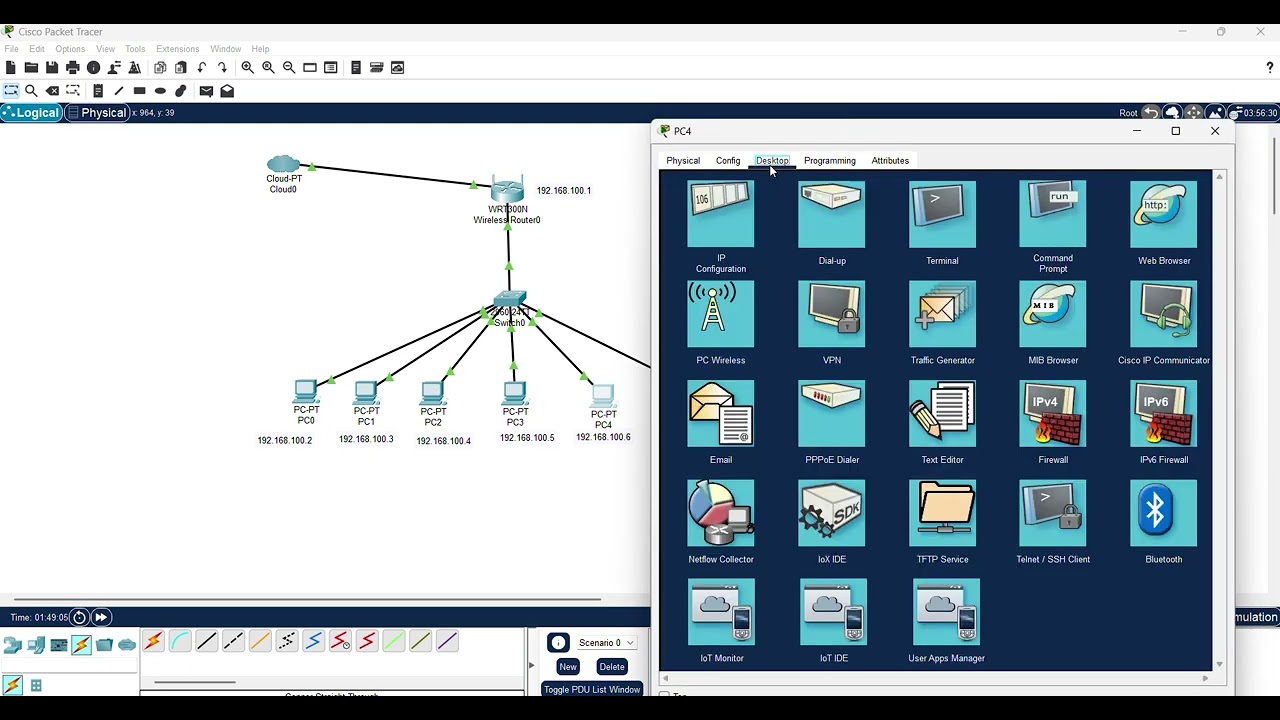Click the Fast Forward Time button
1280x720 pixels.
point(101,617)
